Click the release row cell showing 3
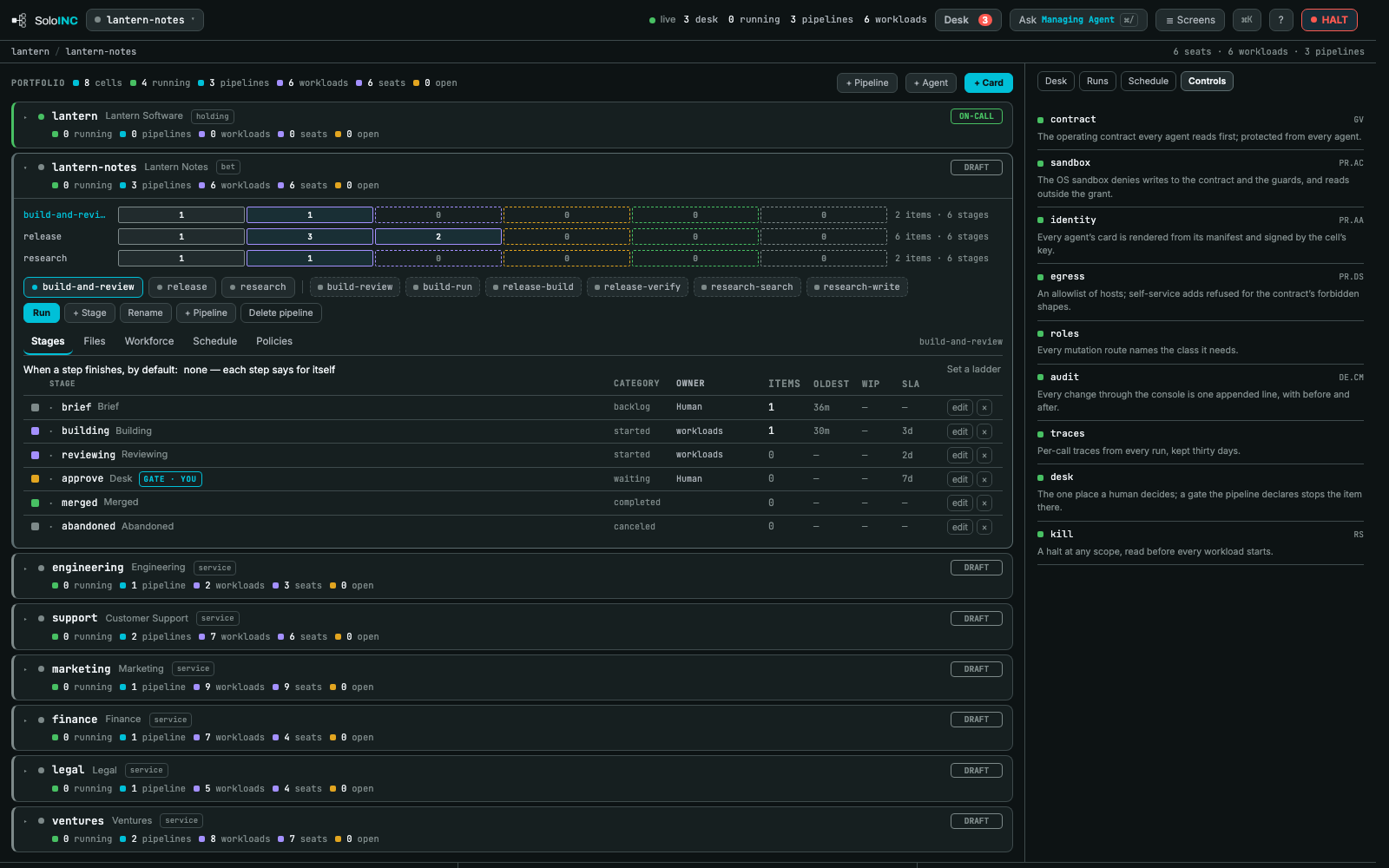Viewport: 1389px width, 868px height. point(310,237)
